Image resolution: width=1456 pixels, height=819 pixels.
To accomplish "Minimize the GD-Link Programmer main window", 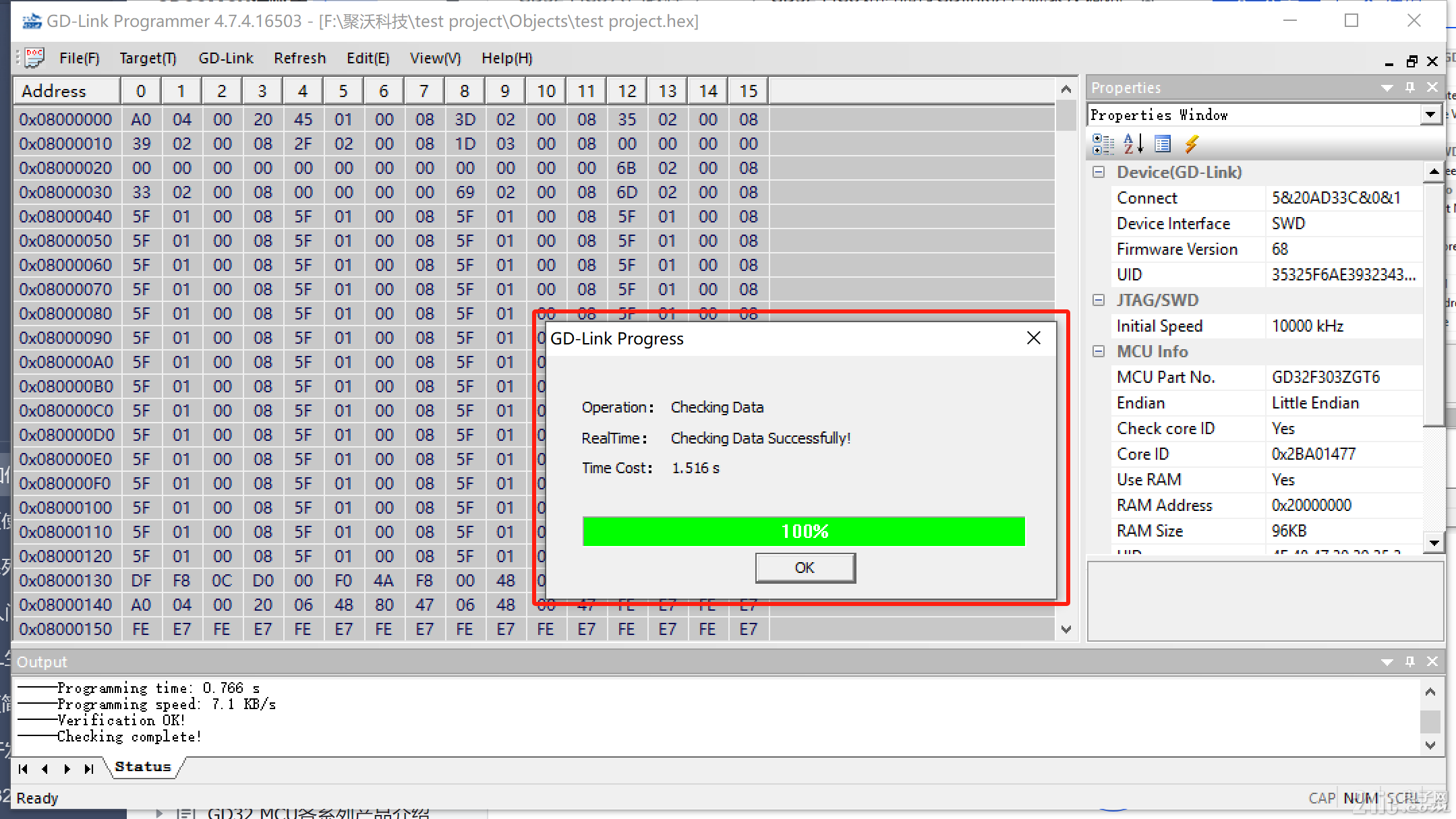I will [x=1289, y=21].
